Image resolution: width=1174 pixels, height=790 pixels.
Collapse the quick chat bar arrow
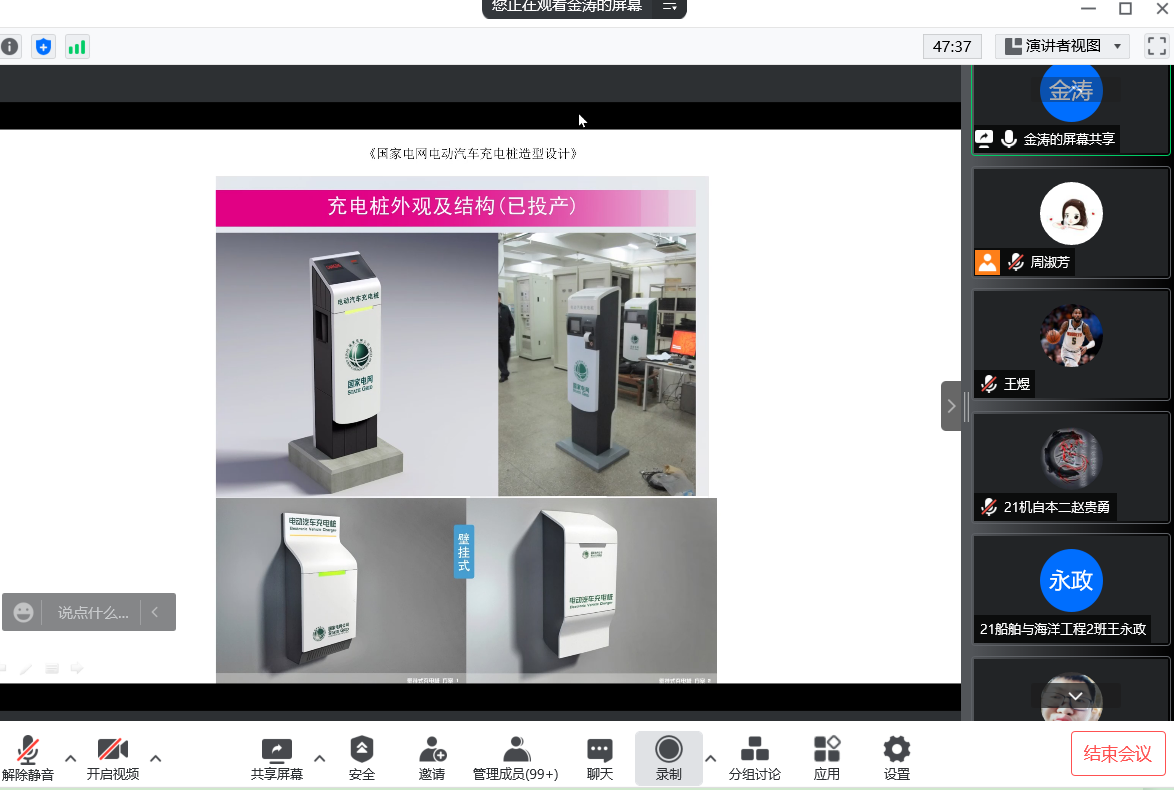pos(155,612)
